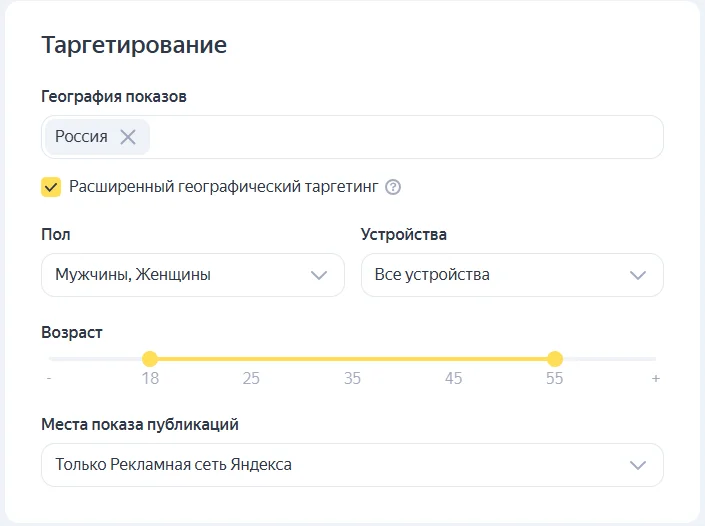Click the minus end of age scale
This screenshot has height=526, width=705.
[x=49, y=379]
